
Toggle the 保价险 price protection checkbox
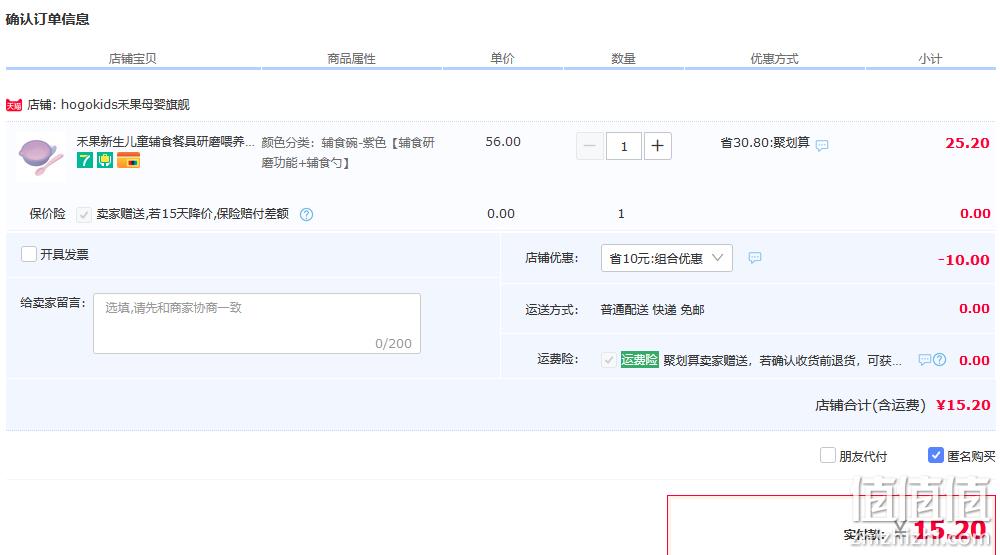(84, 214)
